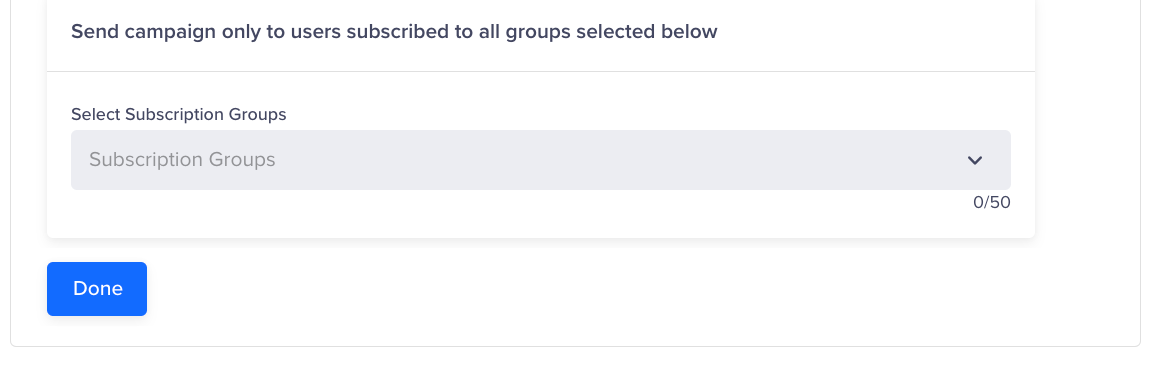Click the Send campaign only heading text

(394, 32)
